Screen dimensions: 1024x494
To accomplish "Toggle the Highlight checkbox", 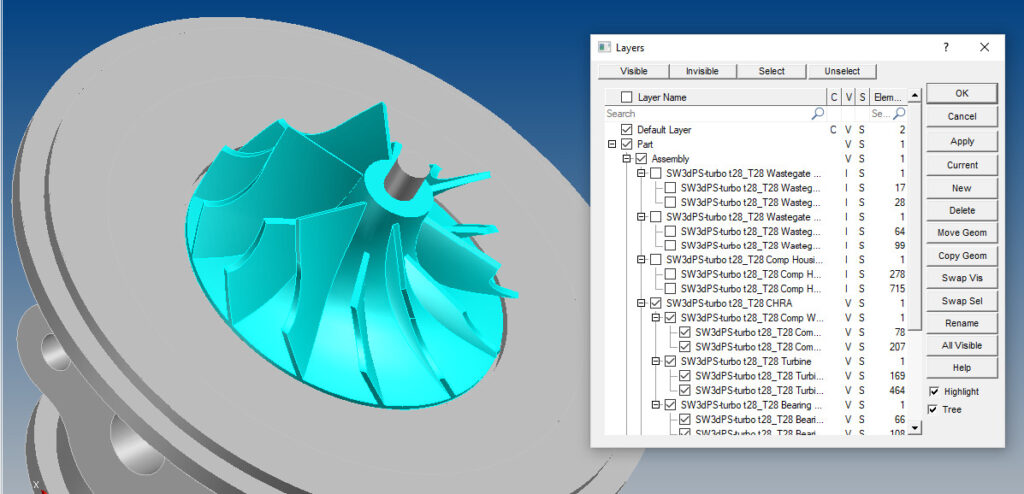I will tap(935, 391).
